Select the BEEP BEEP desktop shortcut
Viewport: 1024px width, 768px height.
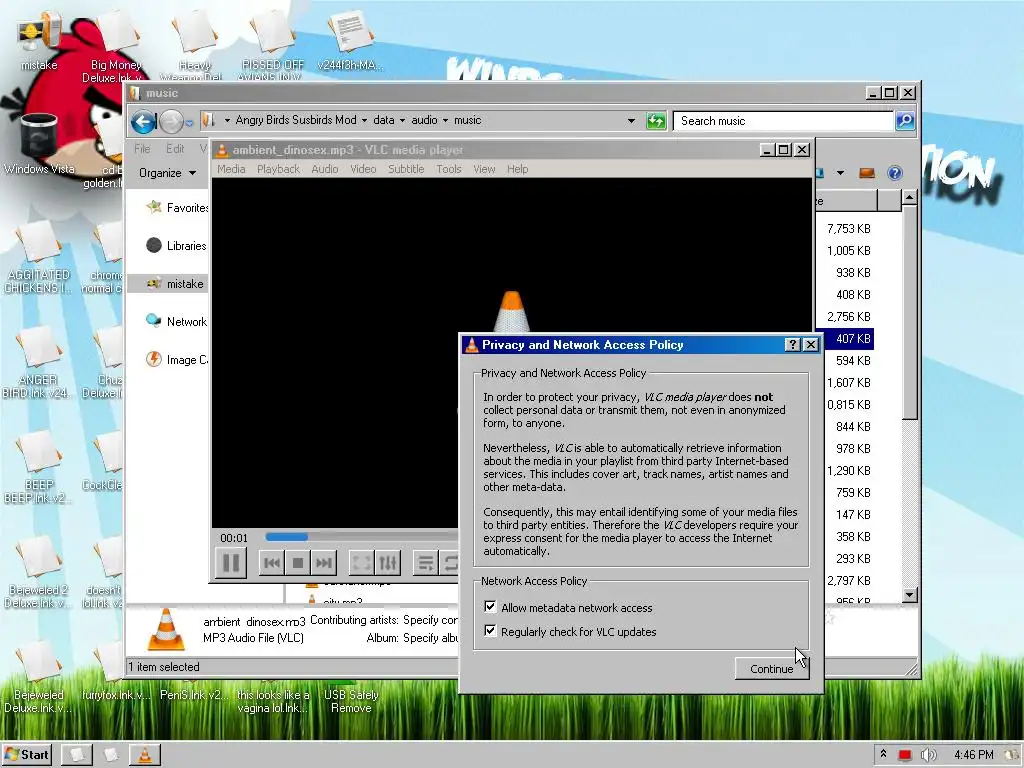(38, 468)
